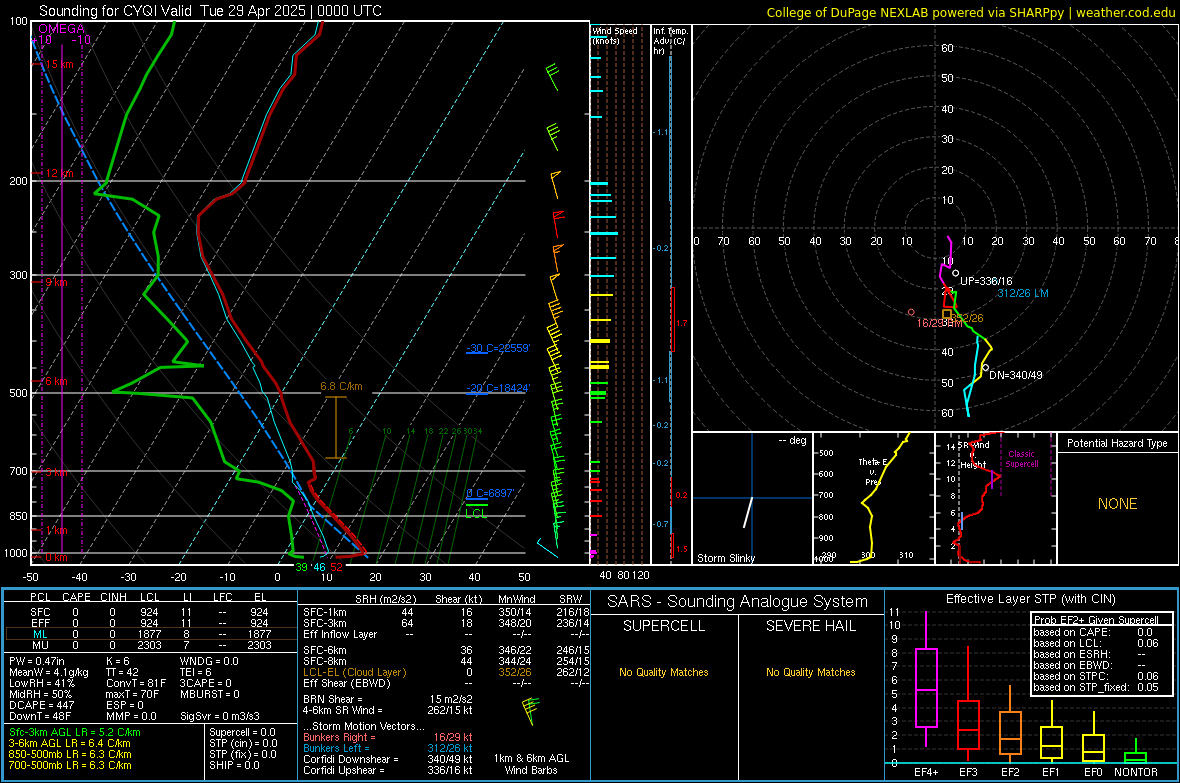Click the 'BRN Shear =' row

pyautogui.click(x=388, y=699)
